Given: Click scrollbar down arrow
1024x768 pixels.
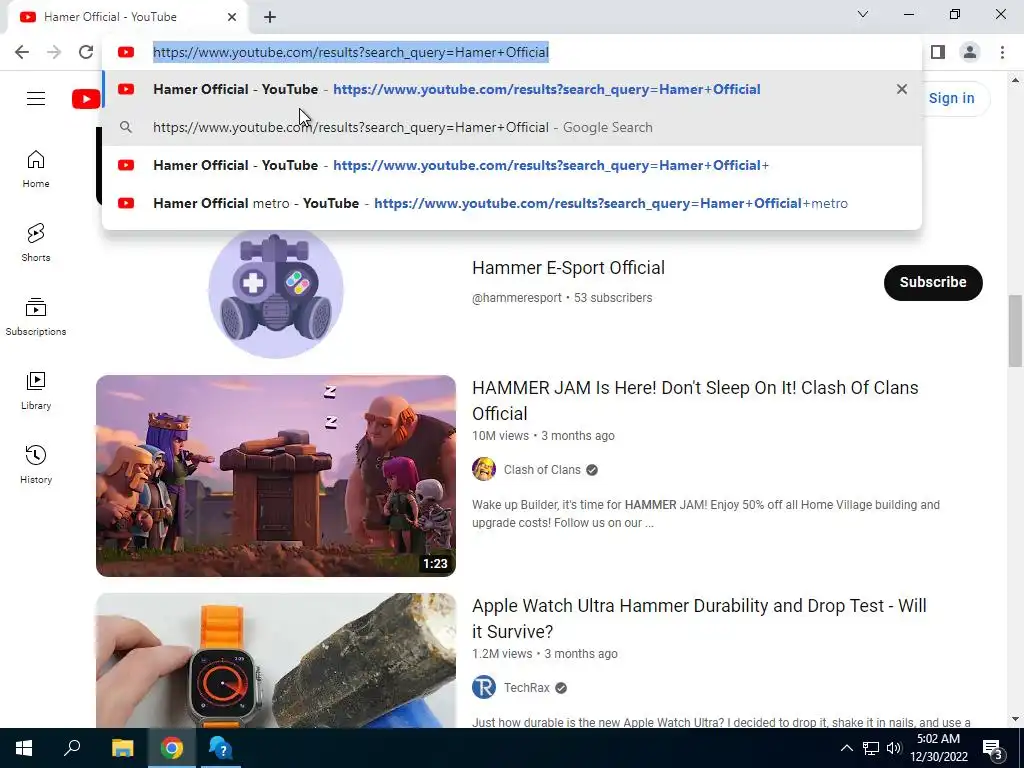Looking at the screenshot, I should (x=1015, y=720).
